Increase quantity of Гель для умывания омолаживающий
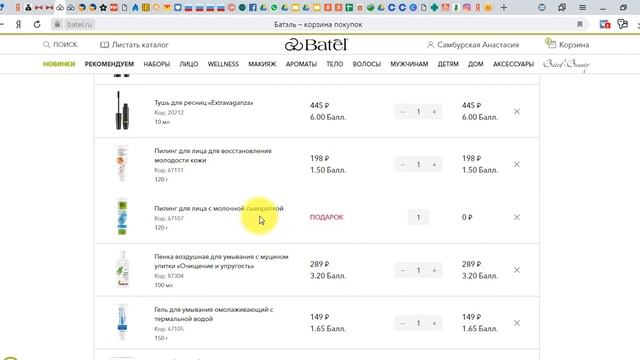Screen dimensions: 640x360 (x=434, y=323)
